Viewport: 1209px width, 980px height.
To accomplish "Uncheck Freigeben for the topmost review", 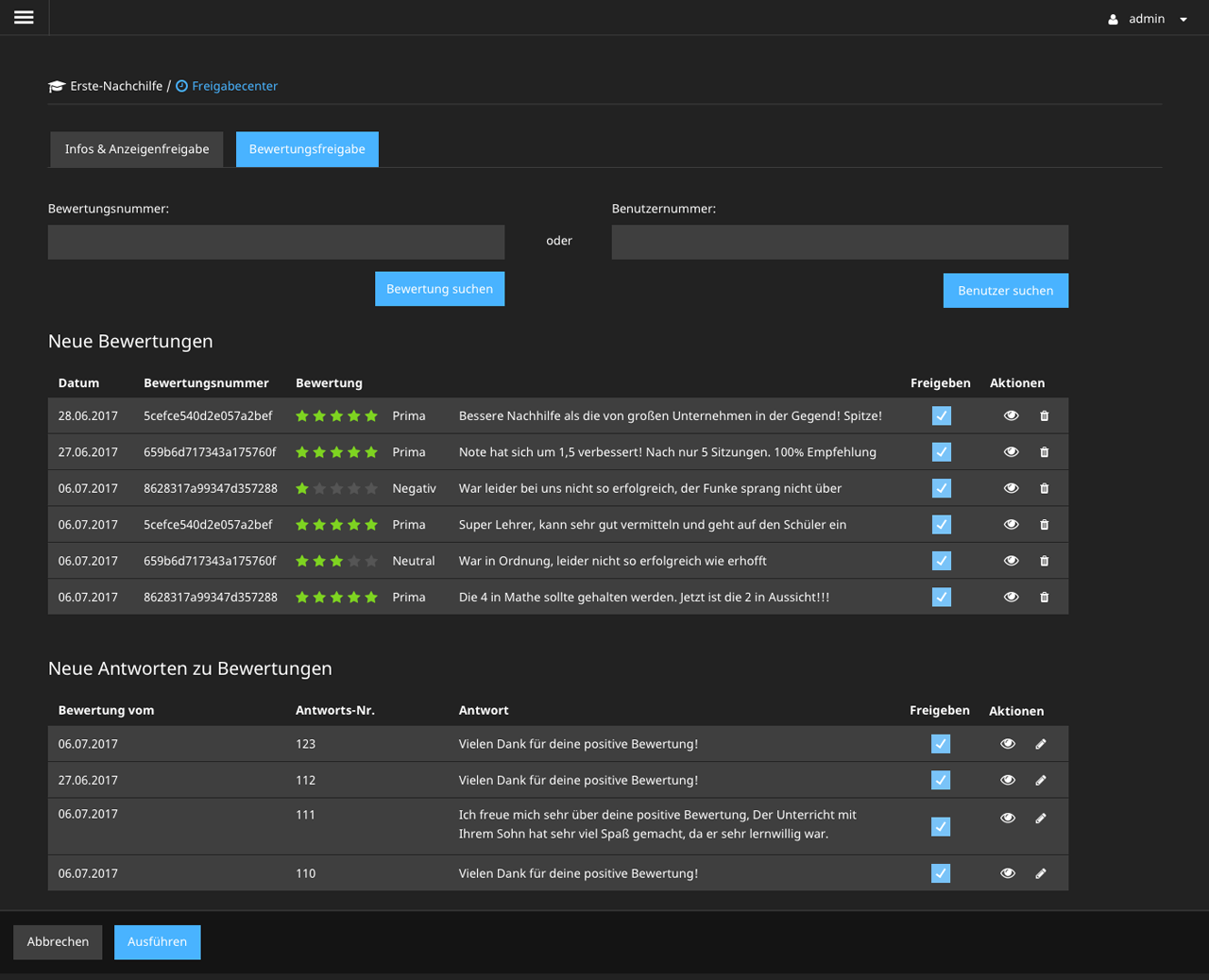I will pos(941,415).
